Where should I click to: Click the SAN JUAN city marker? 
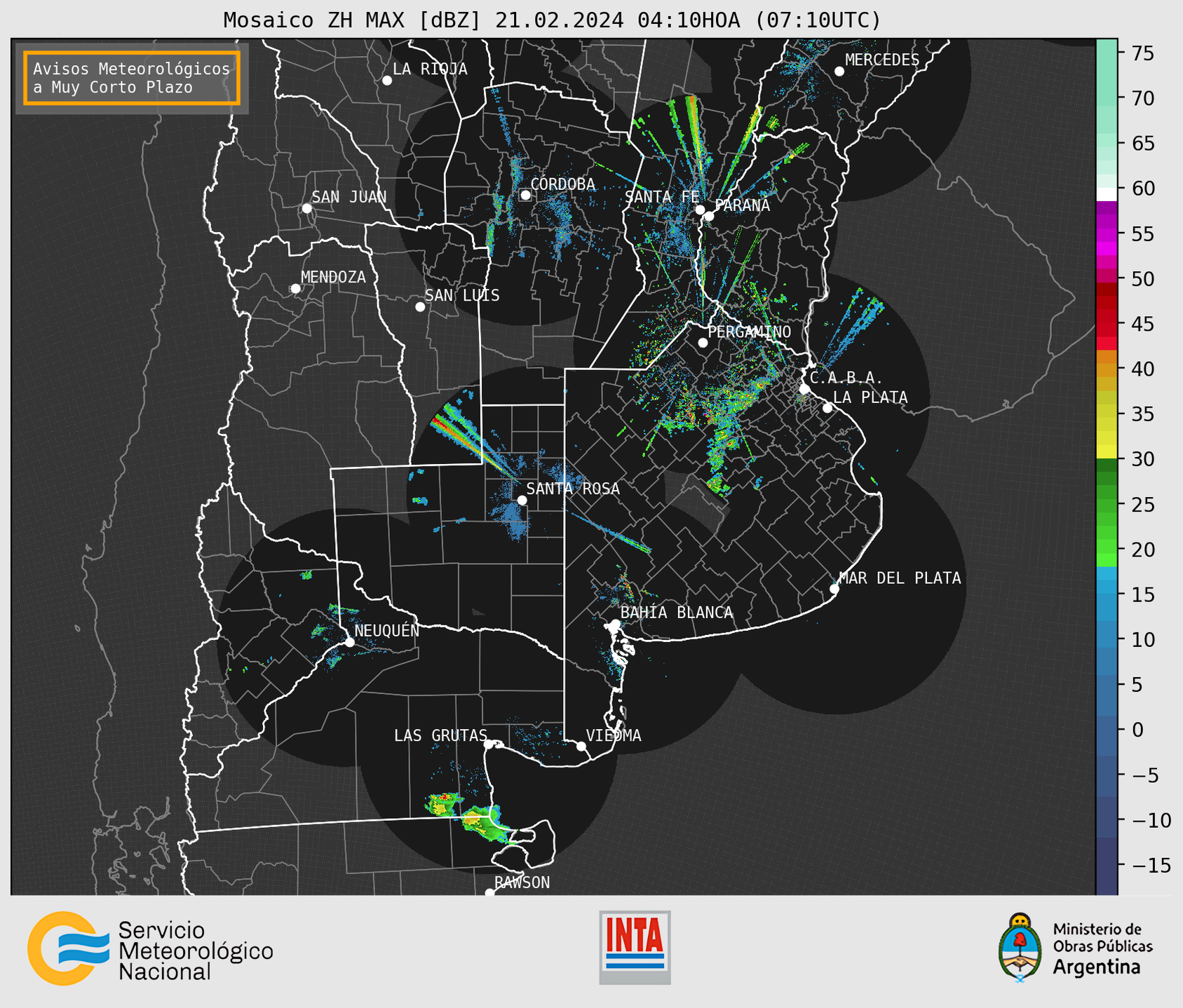306,208
